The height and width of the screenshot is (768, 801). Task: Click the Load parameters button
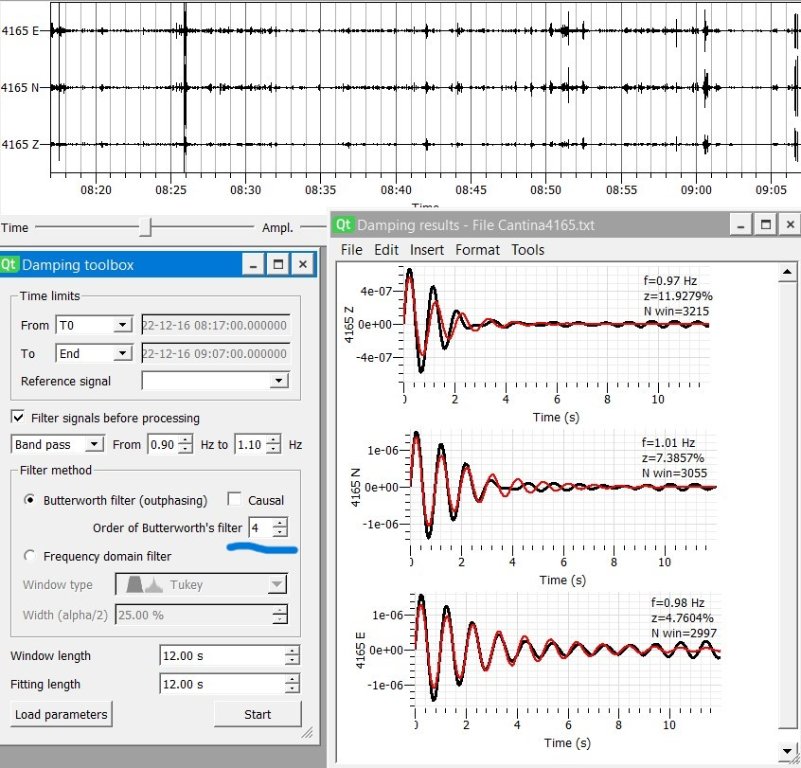tap(62, 714)
